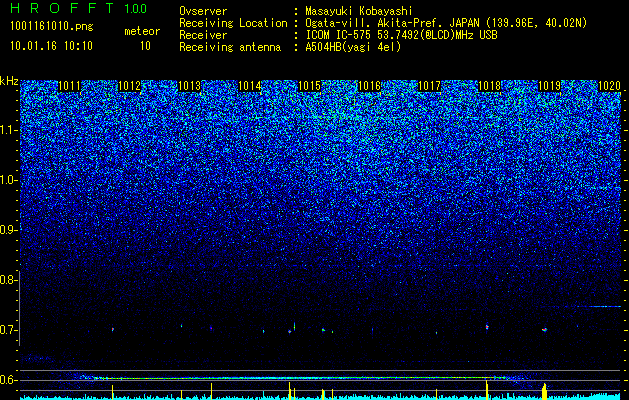Select the 1018 minute marker
This screenshot has height=400, width=629.
click(489, 86)
